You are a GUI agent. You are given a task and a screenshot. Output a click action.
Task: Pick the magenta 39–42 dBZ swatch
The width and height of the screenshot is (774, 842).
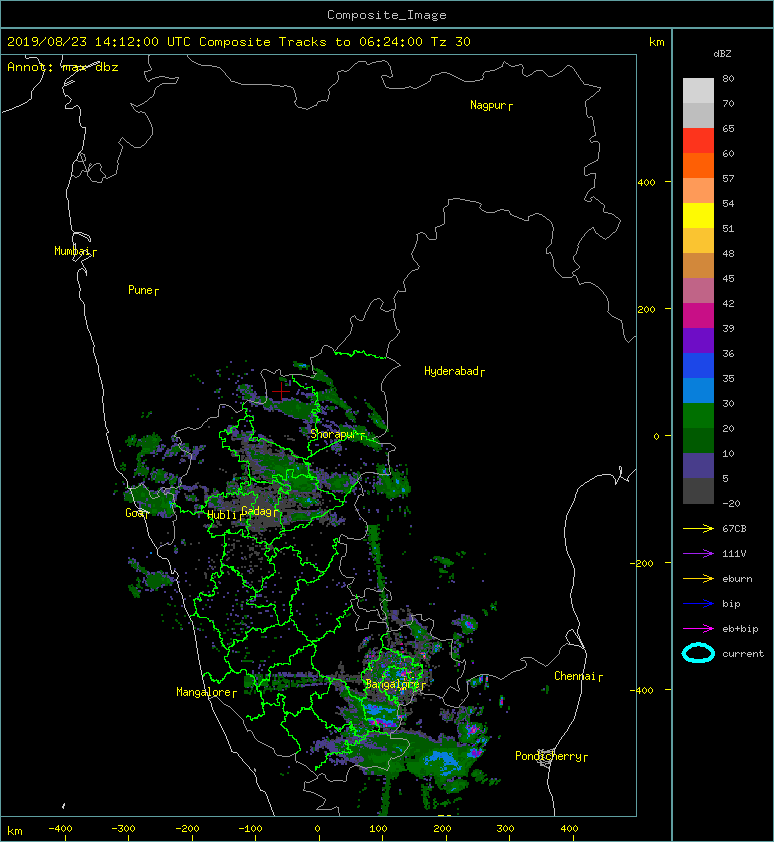698,316
